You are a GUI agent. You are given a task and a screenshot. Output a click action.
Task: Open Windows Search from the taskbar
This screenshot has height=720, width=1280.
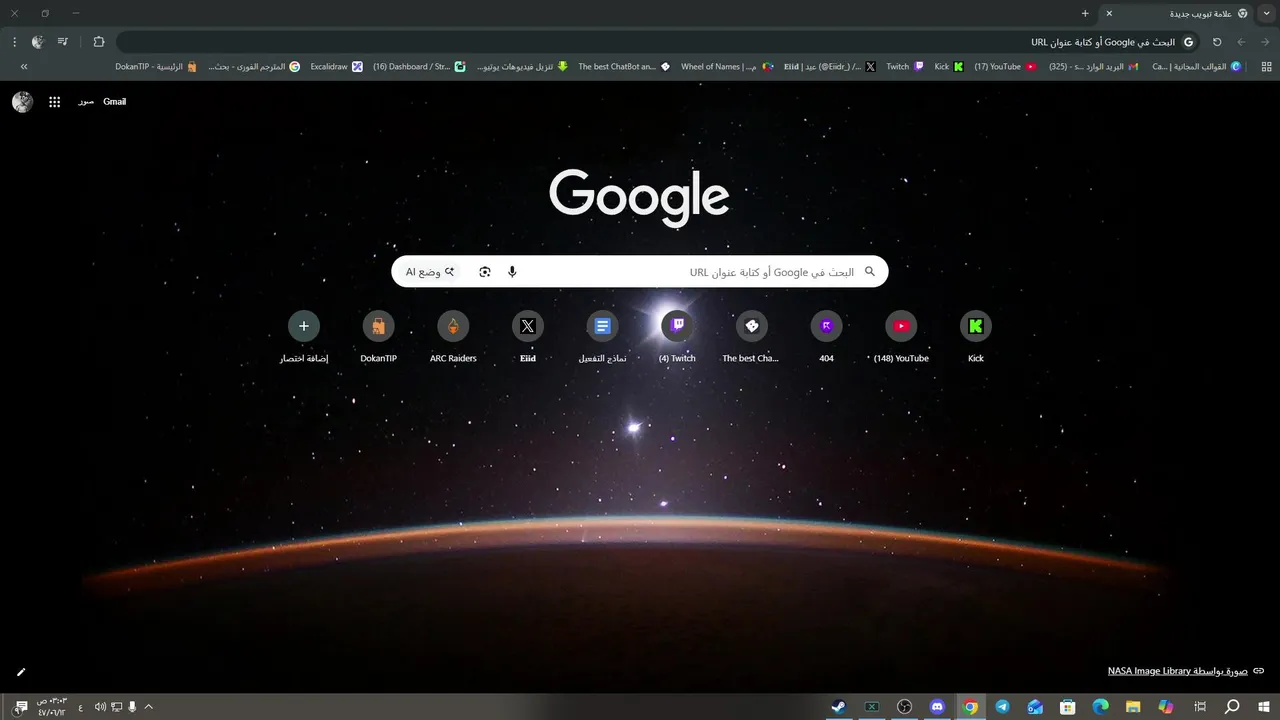[x=1232, y=707]
